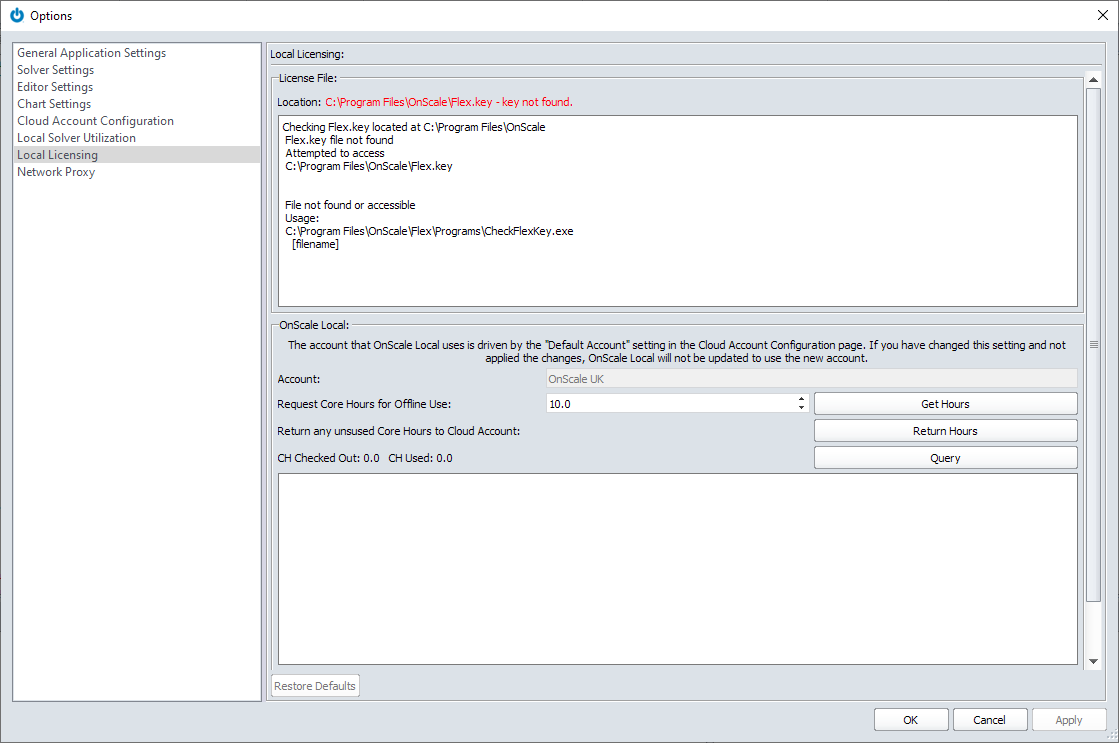The height and width of the screenshot is (743, 1119).
Task: Click the red Flex.key location path
Action: 449,102
